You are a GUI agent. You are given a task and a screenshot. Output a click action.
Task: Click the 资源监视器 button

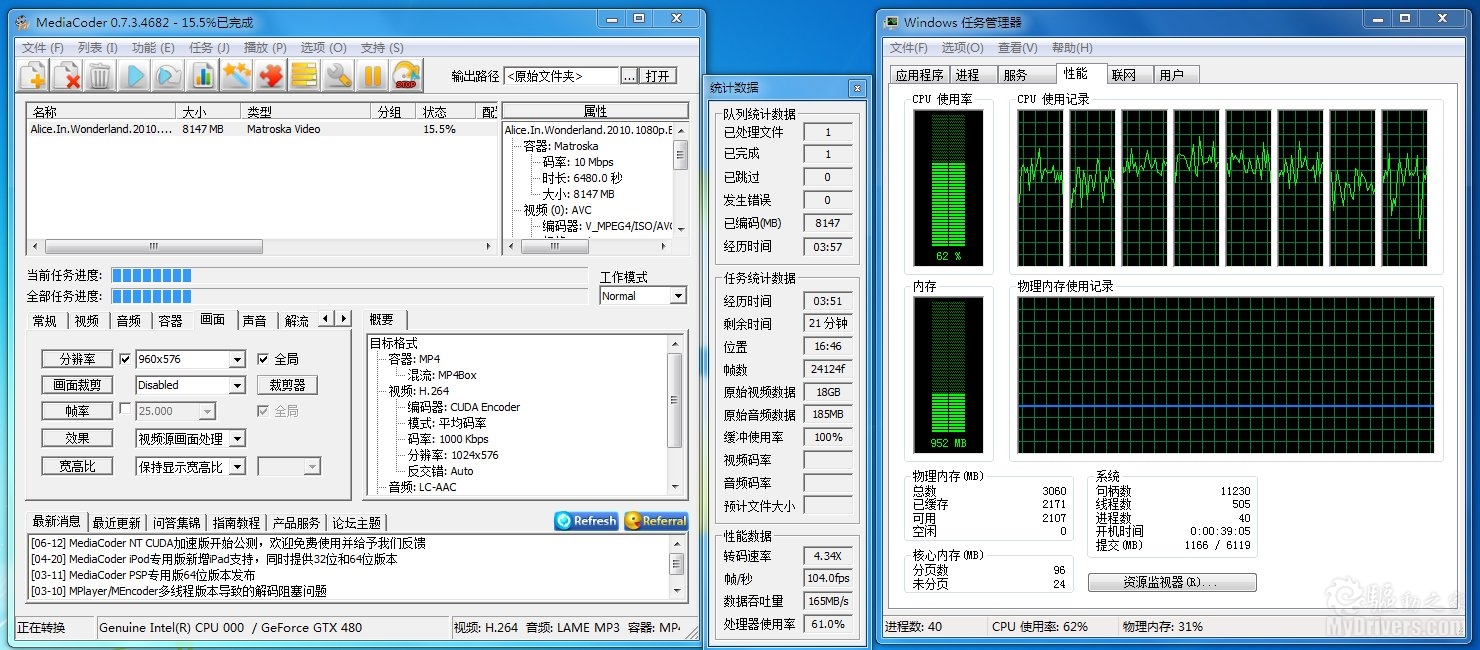pyautogui.click(x=1171, y=582)
